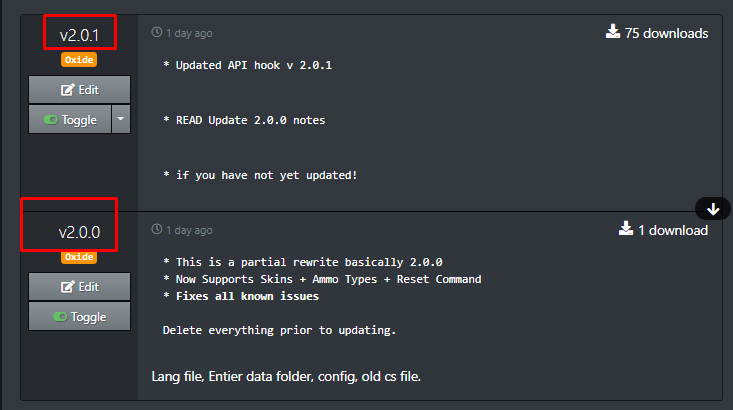The width and height of the screenshot is (733, 410).
Task: Click the clock icon for v2.0.1 entry
Action: click(x=157, y=32)
